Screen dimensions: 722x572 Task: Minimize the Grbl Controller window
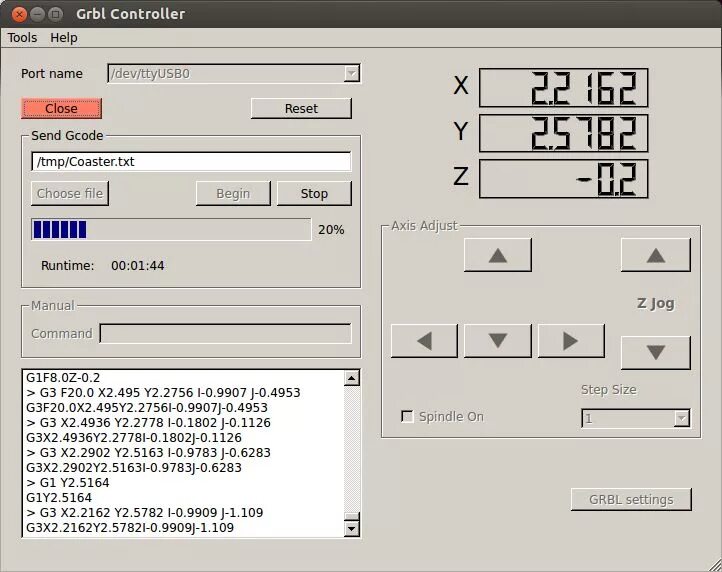click(x=37, y=14)
